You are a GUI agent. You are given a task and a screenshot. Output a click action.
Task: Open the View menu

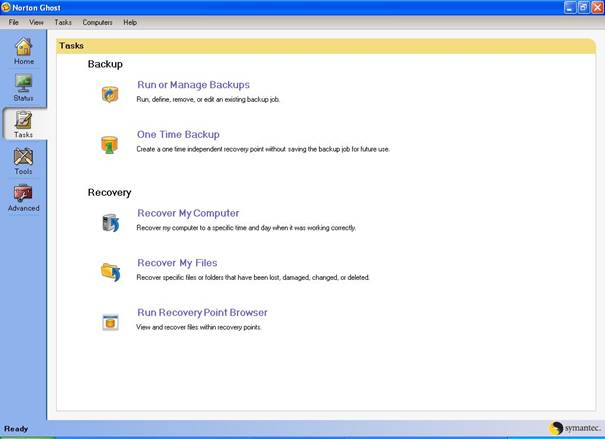point(36,22)
